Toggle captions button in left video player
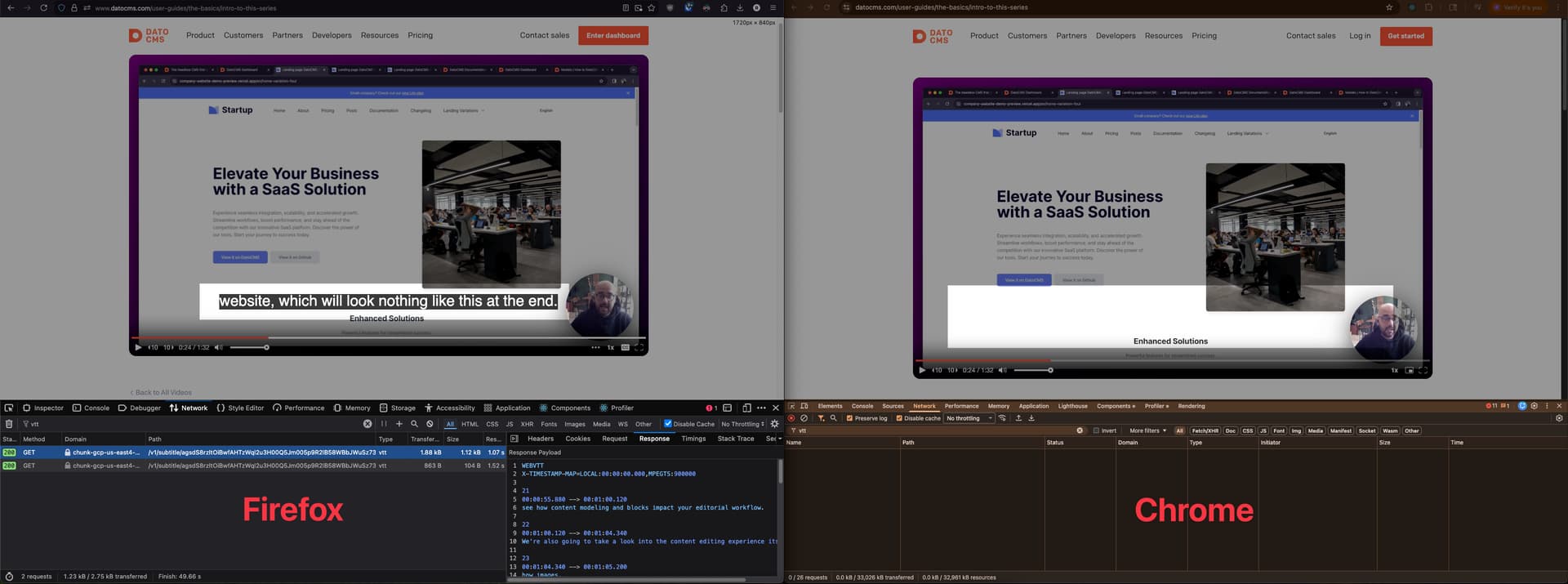This screenshot has height=584, width=1568. pos(625,347)
